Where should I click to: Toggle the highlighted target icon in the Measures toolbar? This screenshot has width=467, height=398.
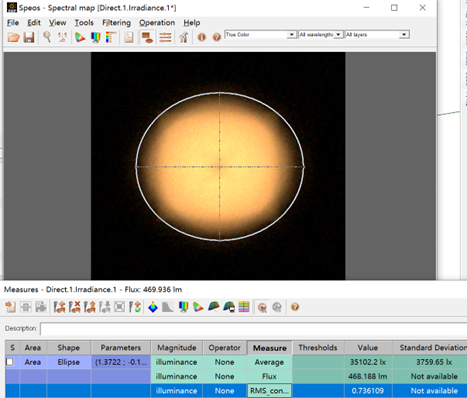(262, 307)
